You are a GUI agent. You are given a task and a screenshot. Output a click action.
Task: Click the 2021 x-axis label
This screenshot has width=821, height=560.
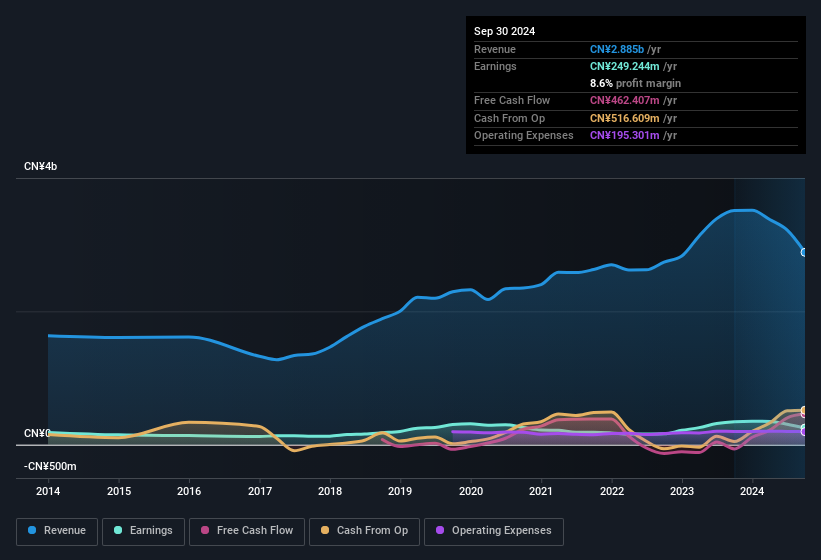pyautogui.click(x=541, y=491)
